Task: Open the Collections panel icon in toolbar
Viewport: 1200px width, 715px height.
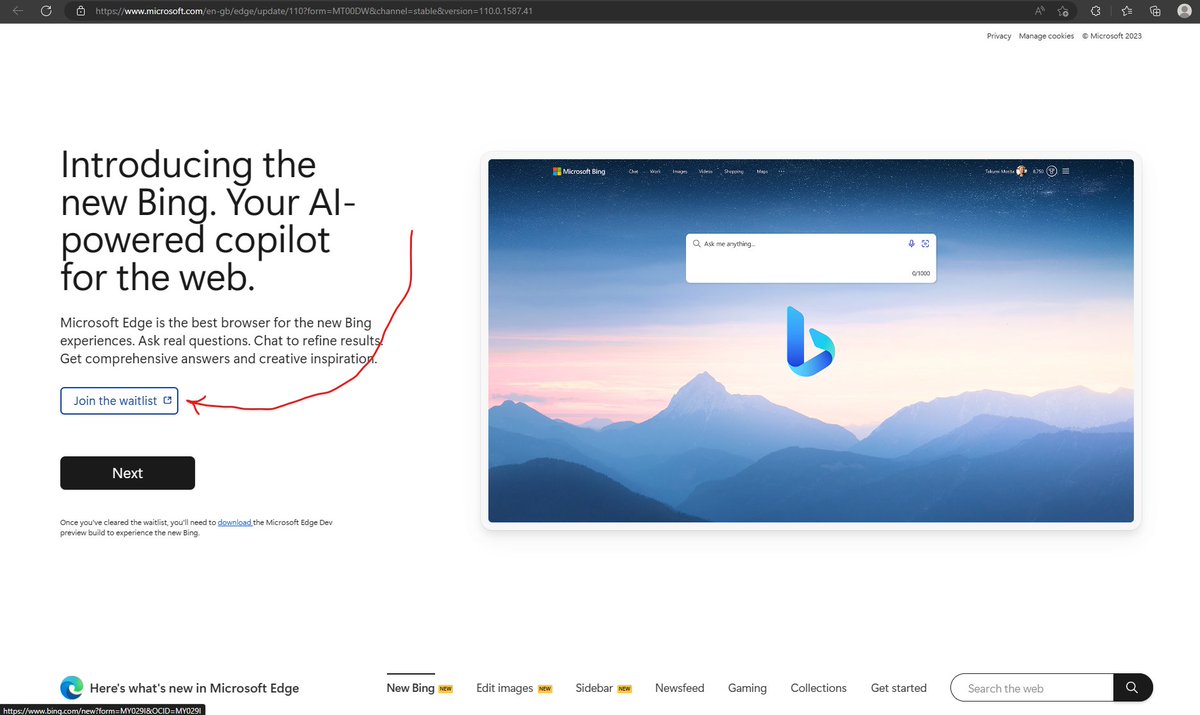Action: pos(1155,10)
